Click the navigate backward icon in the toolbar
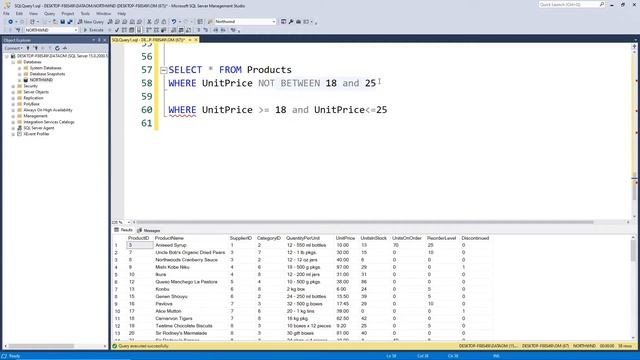640x360 pixels. pyautogui.click(x=10, y=22)
